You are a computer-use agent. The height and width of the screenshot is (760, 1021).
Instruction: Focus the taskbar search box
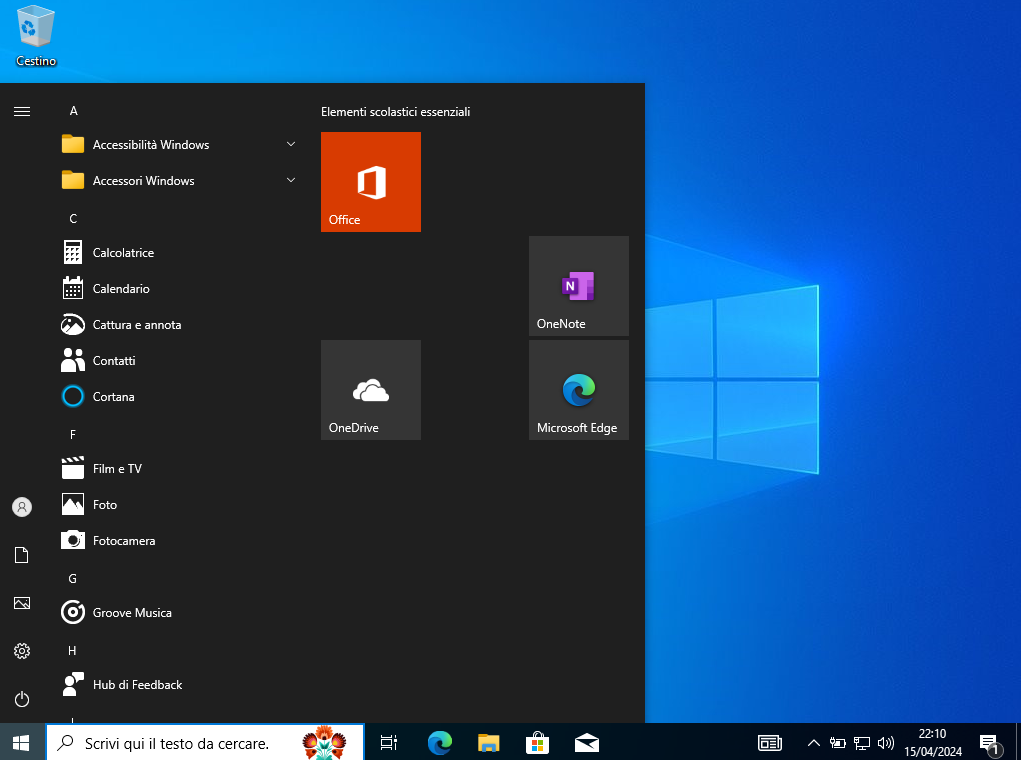click(205, 742)
